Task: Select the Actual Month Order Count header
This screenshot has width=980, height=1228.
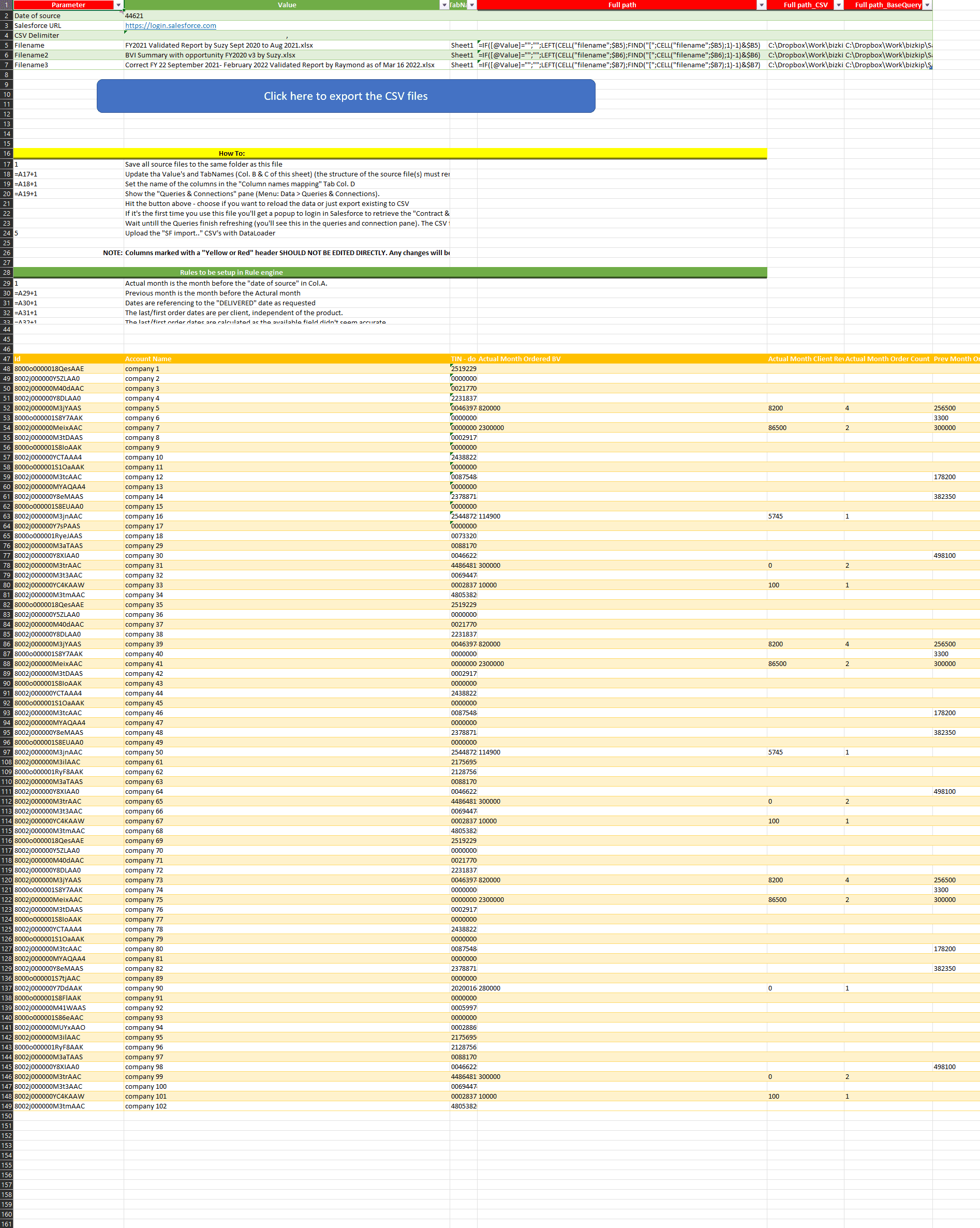Action: pyautogui.click(x=888, y=359)
